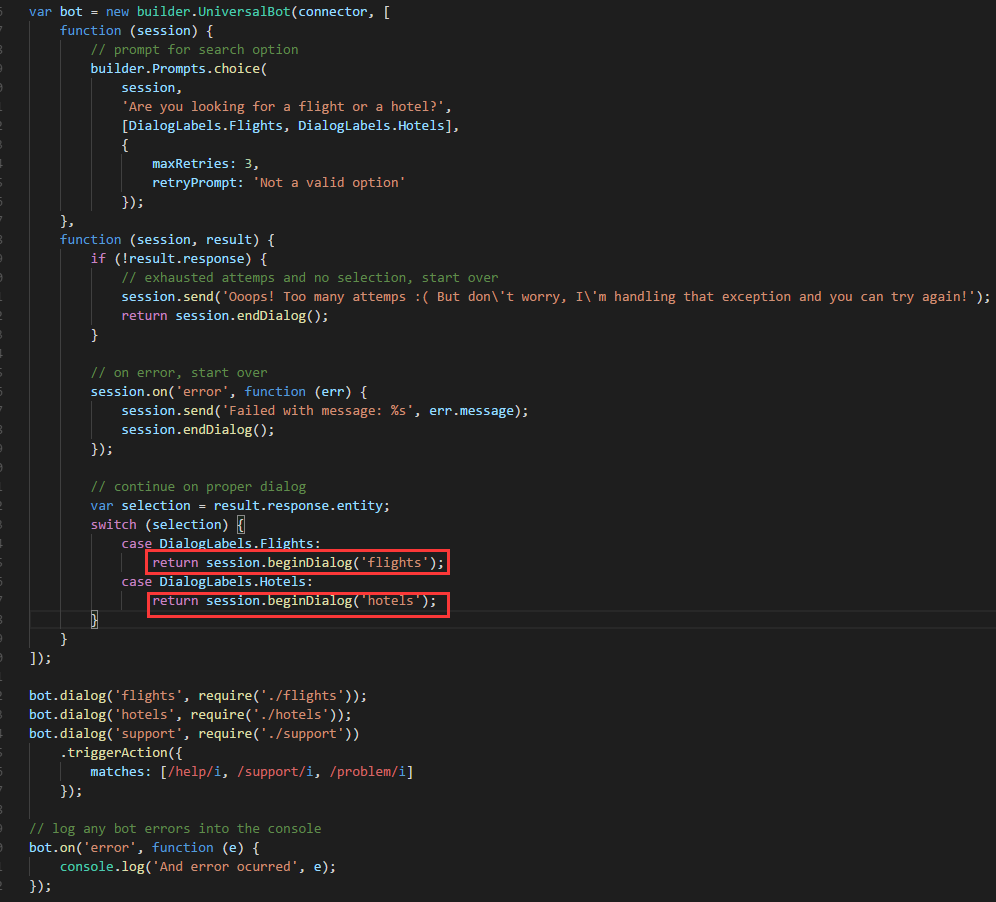
Task: Click "bot.dialog('support', require('./support'))" line
Action: click(194, 734)
